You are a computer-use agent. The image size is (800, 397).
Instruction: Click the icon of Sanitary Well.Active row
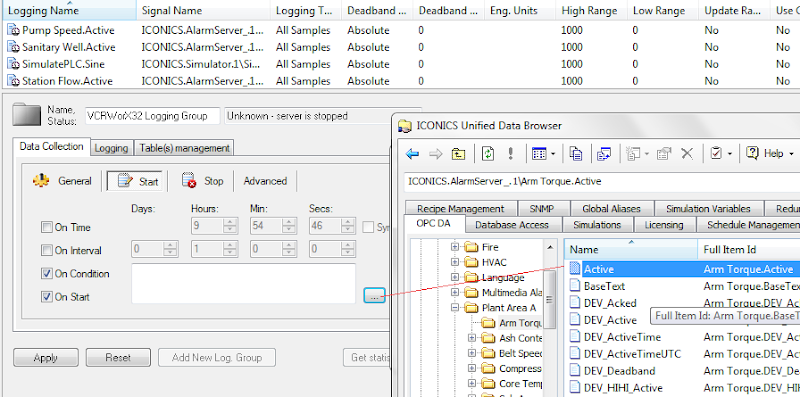[x=13, y=47]
